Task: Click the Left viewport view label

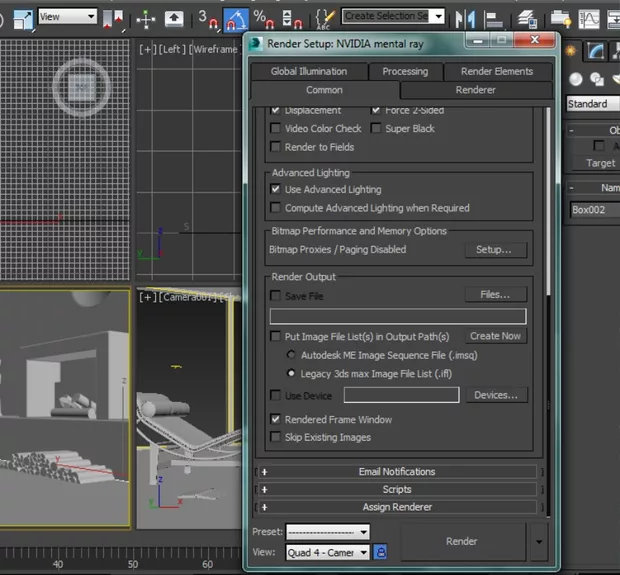Action: [172, 49]
